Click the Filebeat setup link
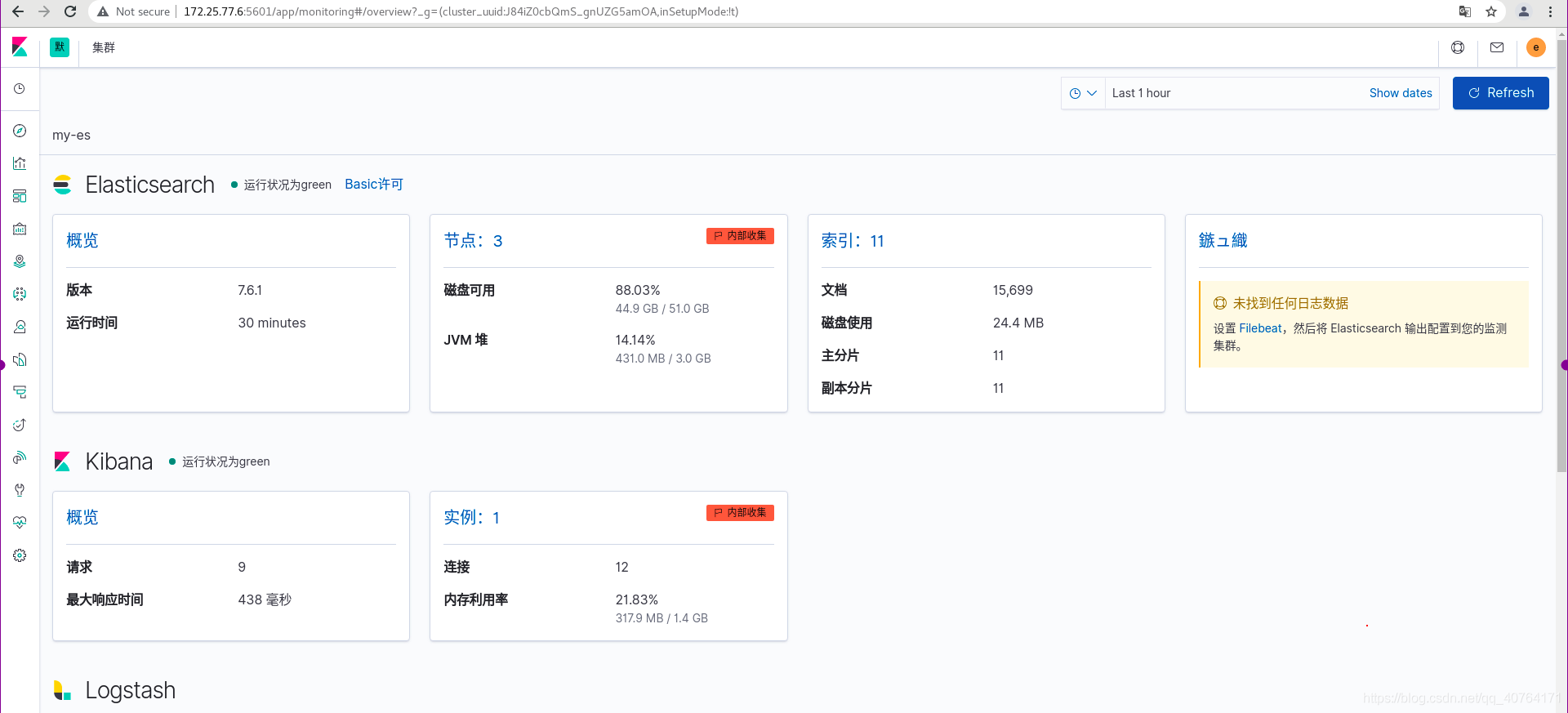The width and height of the screenshot is (1568, 713). point(1260,328)
